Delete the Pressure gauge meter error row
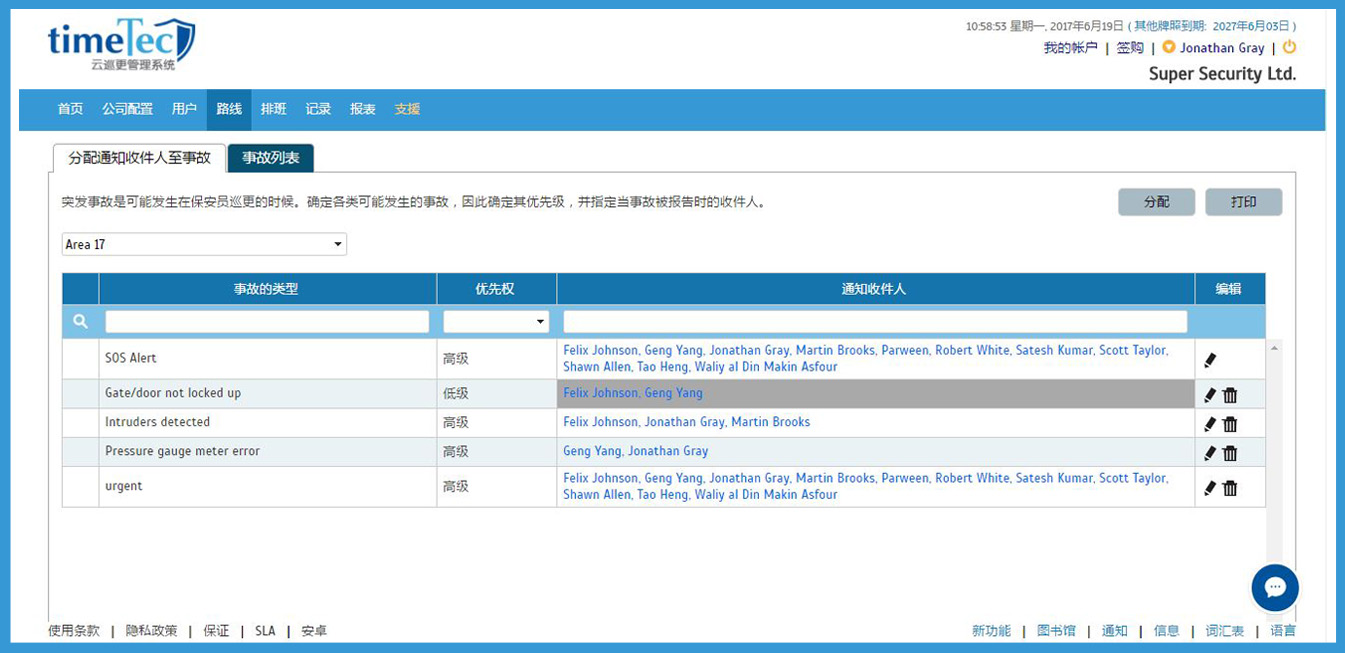 click(1230, 453)
